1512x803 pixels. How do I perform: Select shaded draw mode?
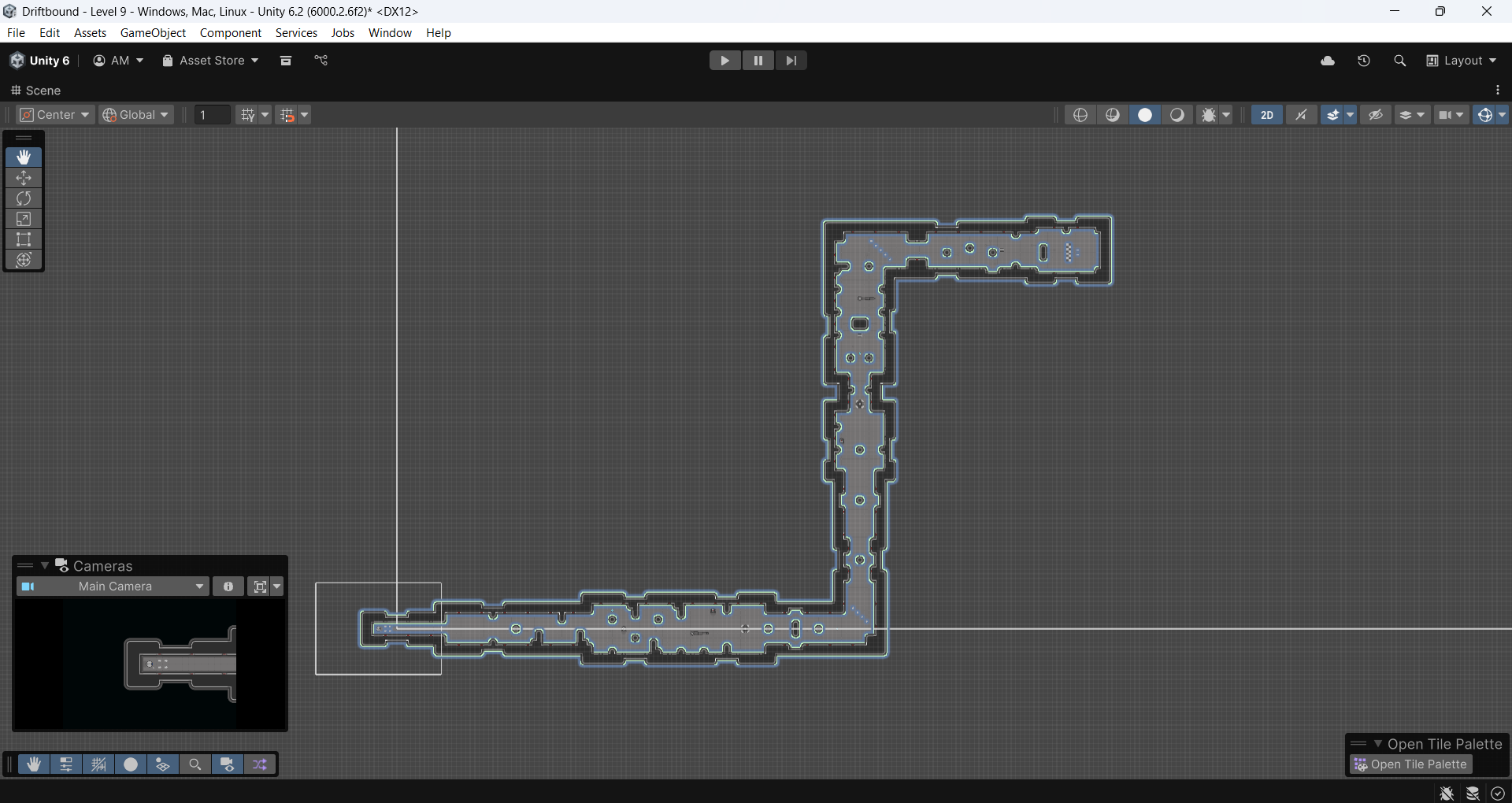pyautogui.click(x=1145, y=115)
